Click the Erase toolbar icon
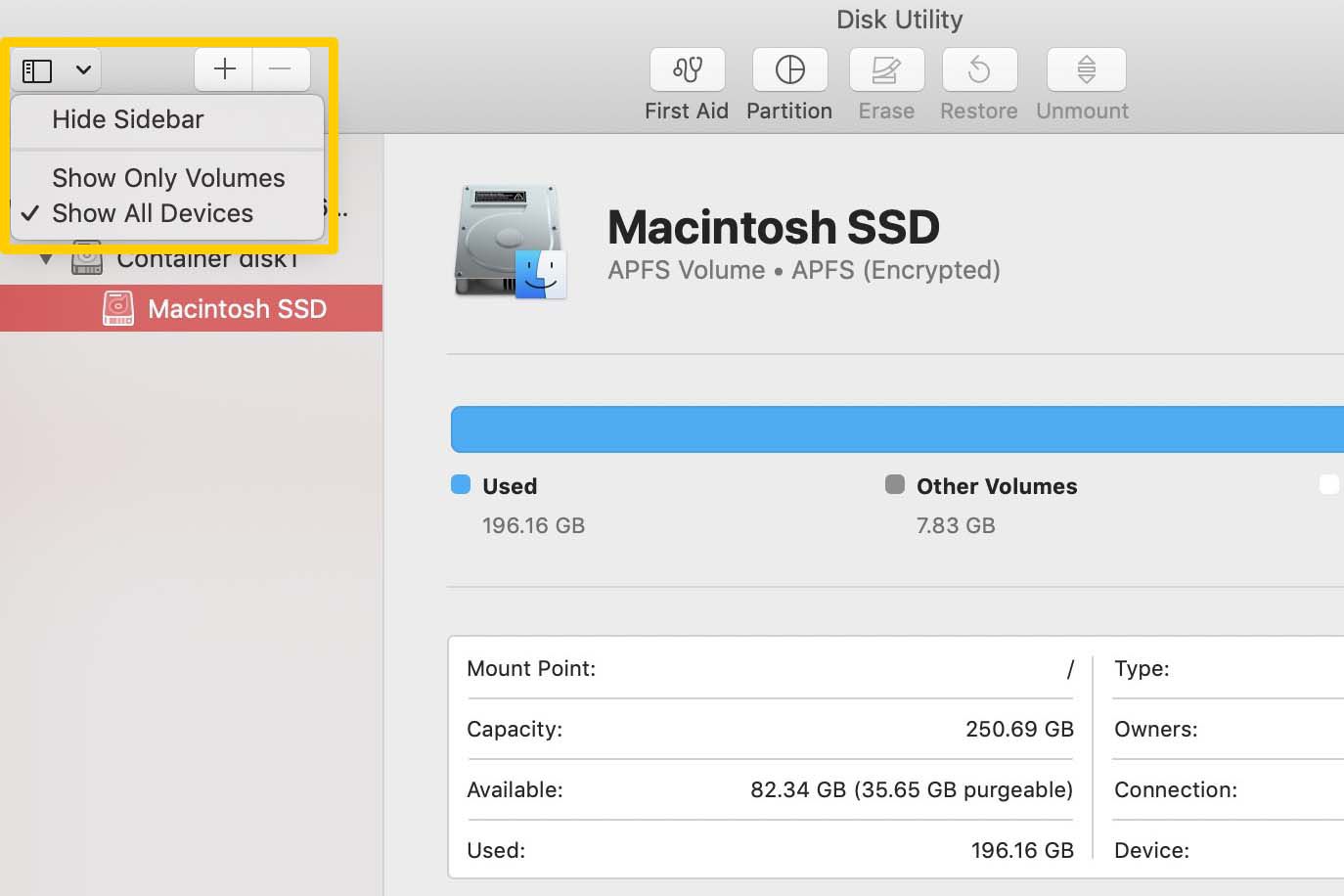 (x=885, y=69)
